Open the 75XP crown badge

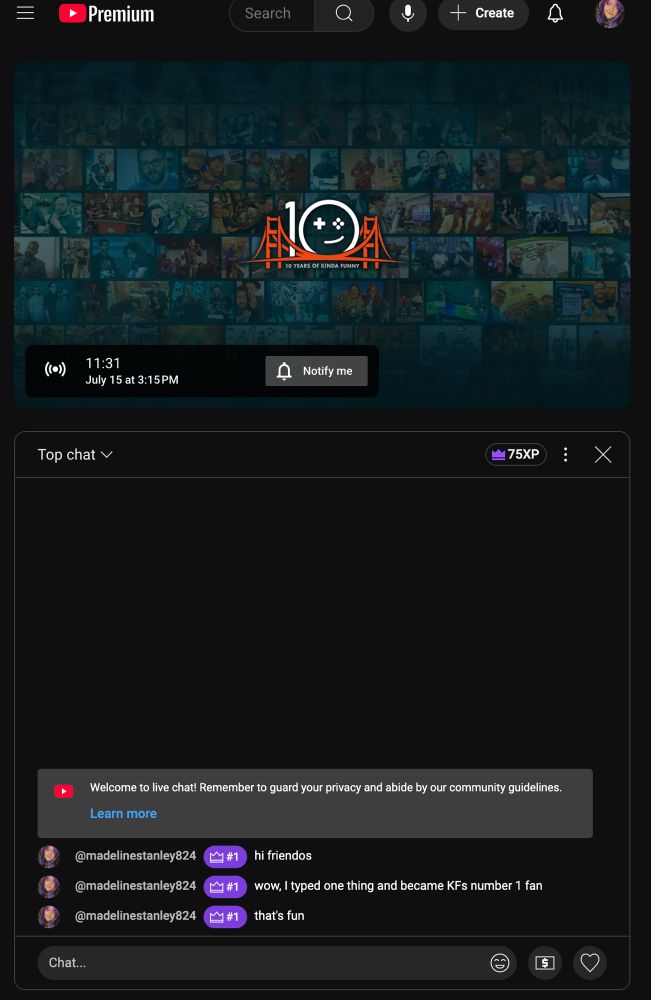click(x=516, y=454)
